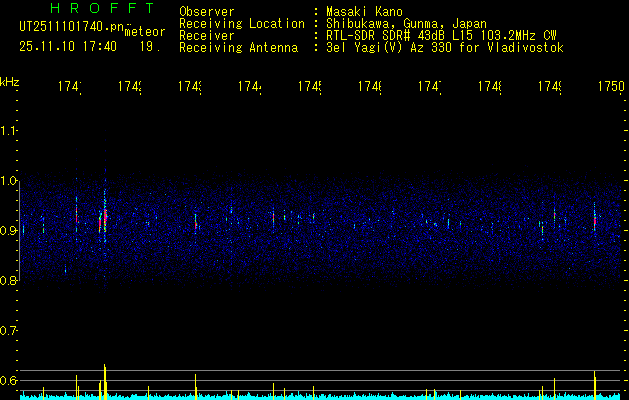Viewport: 629px width, 400px height.
Task: Click the 1741 time axis label
Action: [x=69, y=86]
